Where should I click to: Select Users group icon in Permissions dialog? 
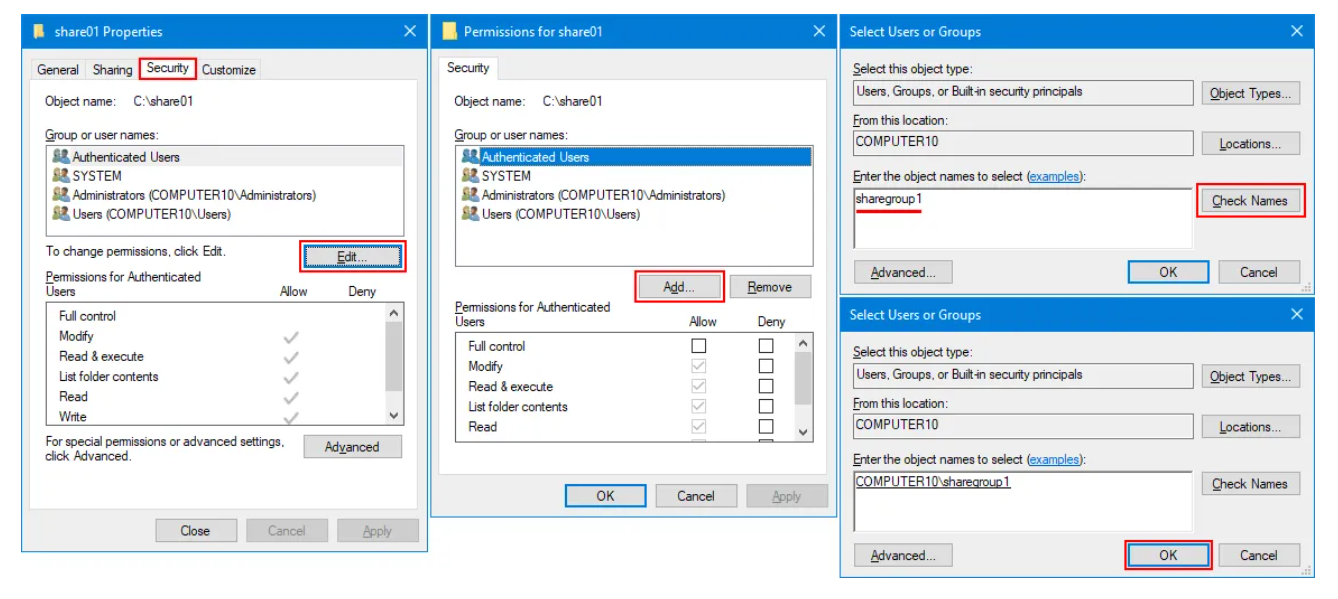coord(471,214)
